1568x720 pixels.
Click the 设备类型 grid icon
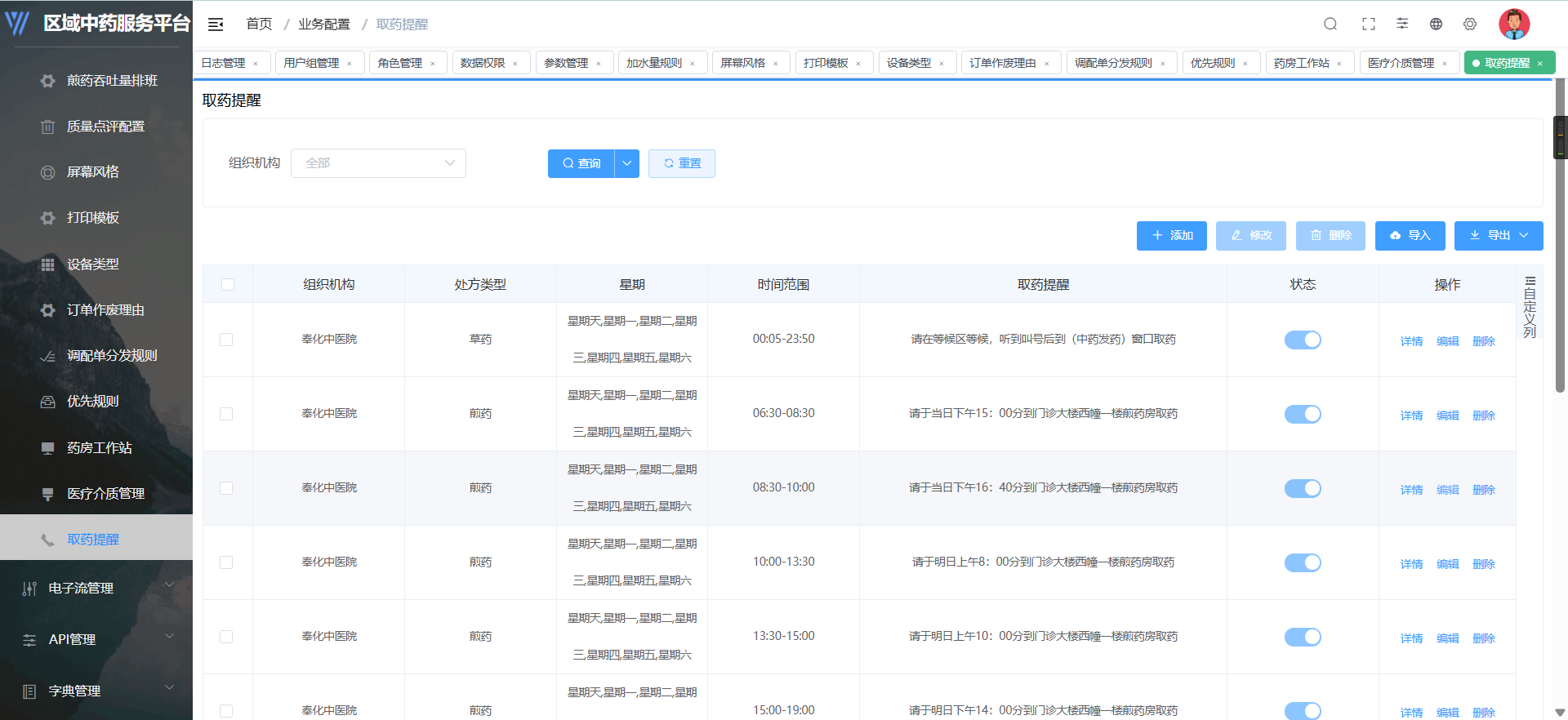coord(48,264)
